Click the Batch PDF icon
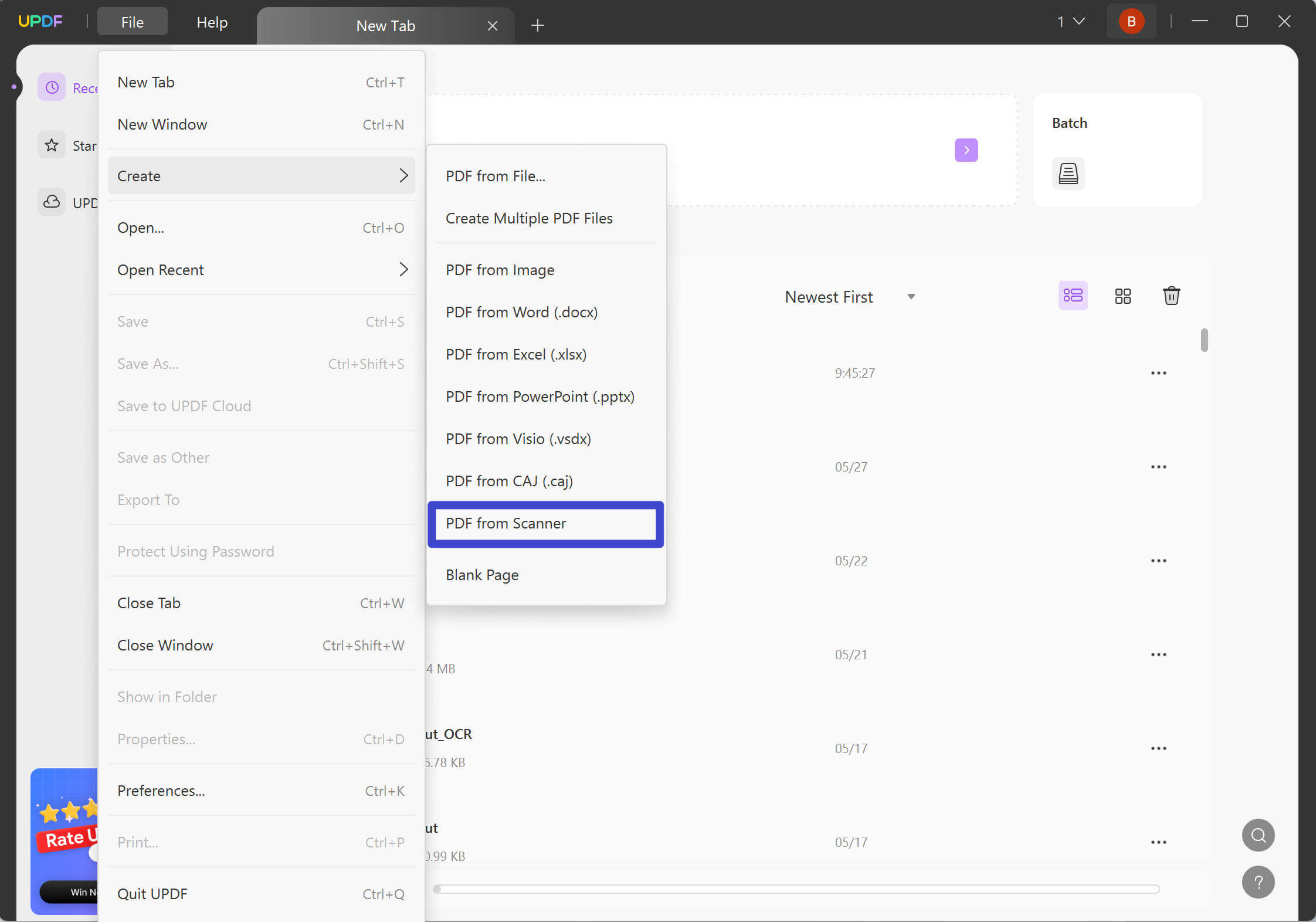The width and height of the screenshot is (1316, 922). click(1068, 174)
